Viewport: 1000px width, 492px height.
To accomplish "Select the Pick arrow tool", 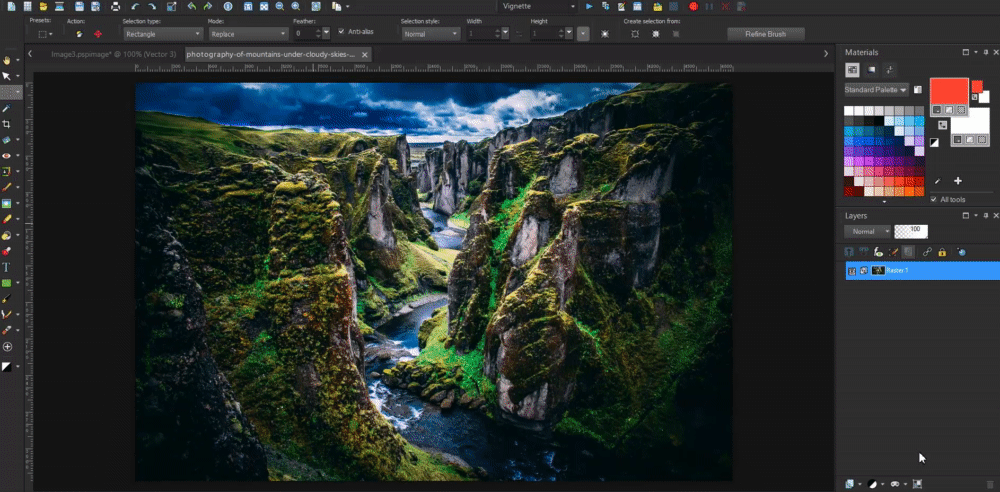I will pyautogui.click(x=7, y=76).
